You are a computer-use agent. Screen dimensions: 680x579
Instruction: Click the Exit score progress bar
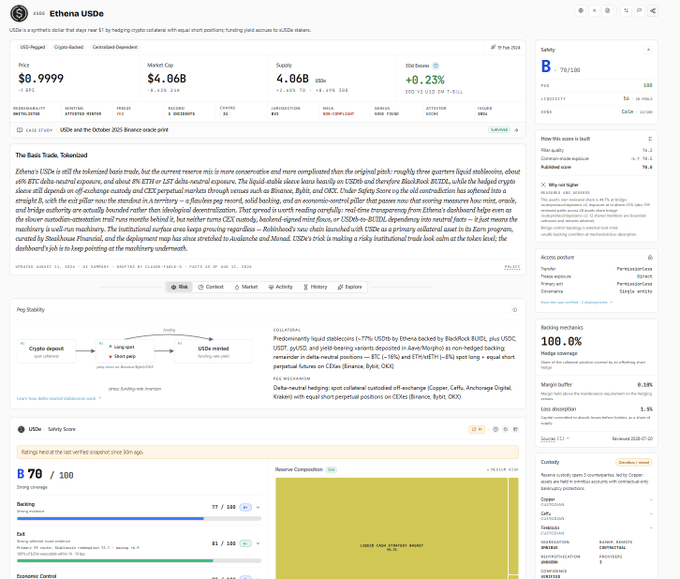pyautogui.click(x=139, y=560)
